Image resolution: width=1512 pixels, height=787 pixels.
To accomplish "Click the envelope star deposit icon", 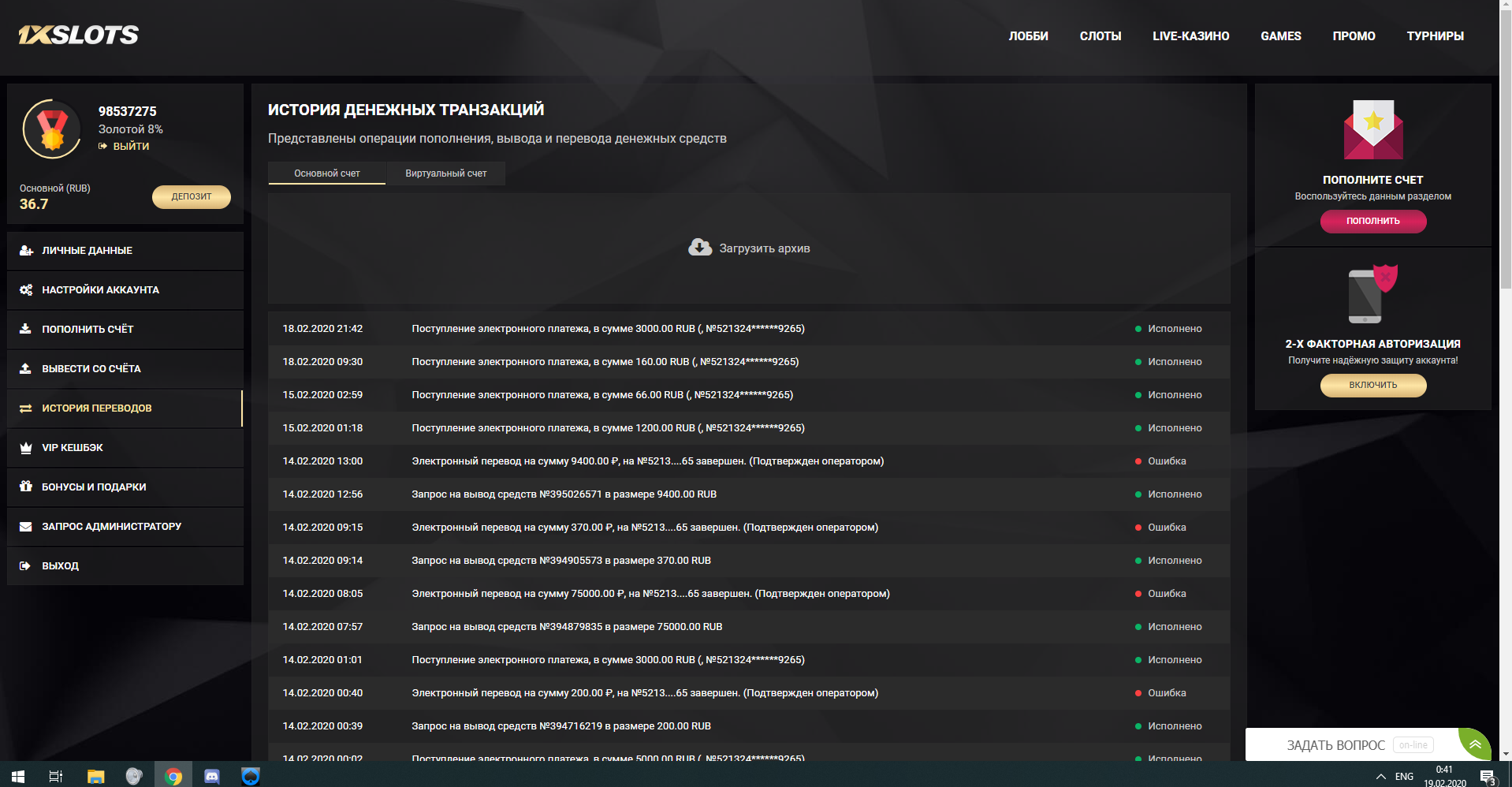I will point(1372,130).
